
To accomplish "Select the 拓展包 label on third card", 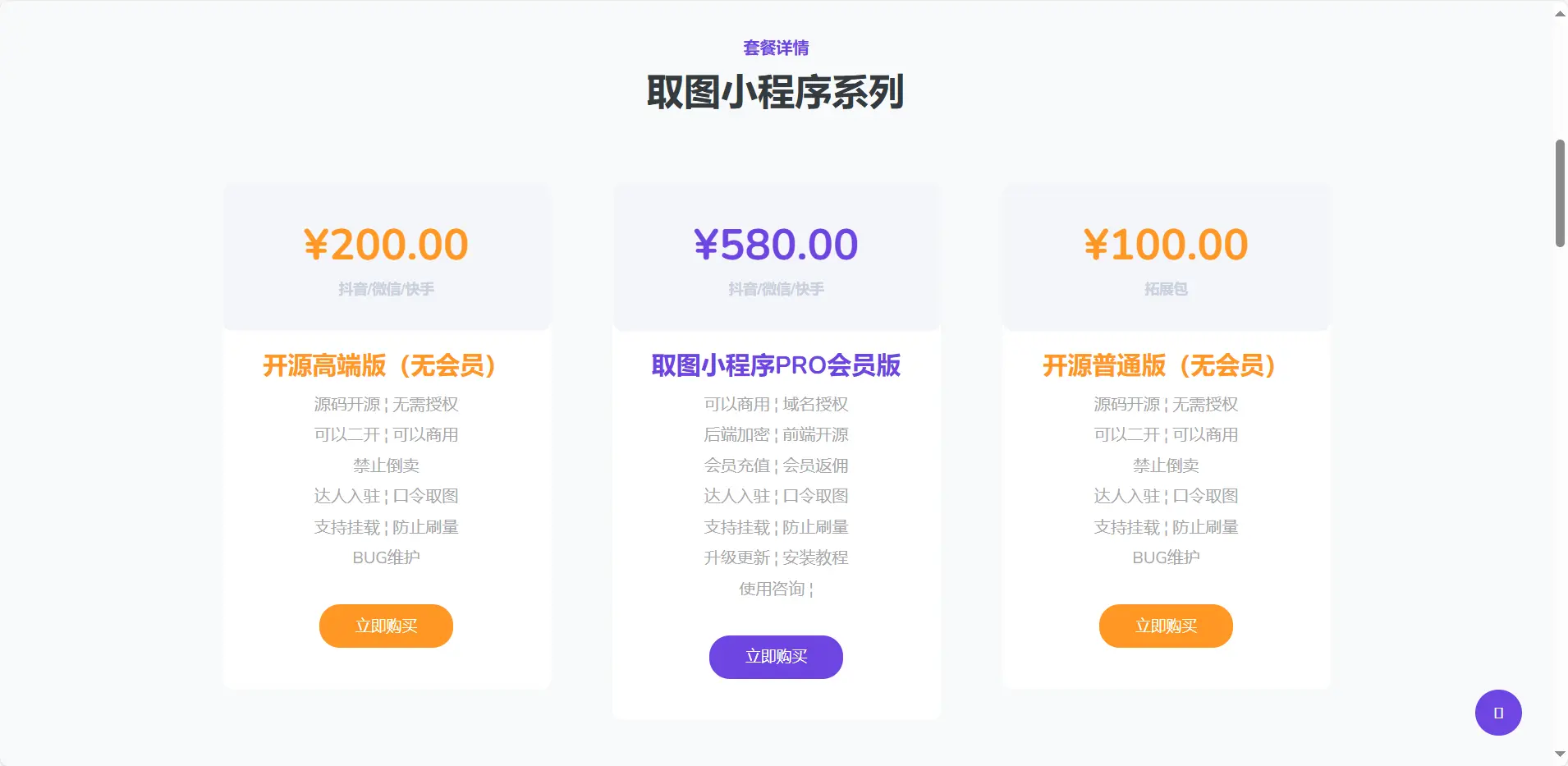I will pos(1166,289).
